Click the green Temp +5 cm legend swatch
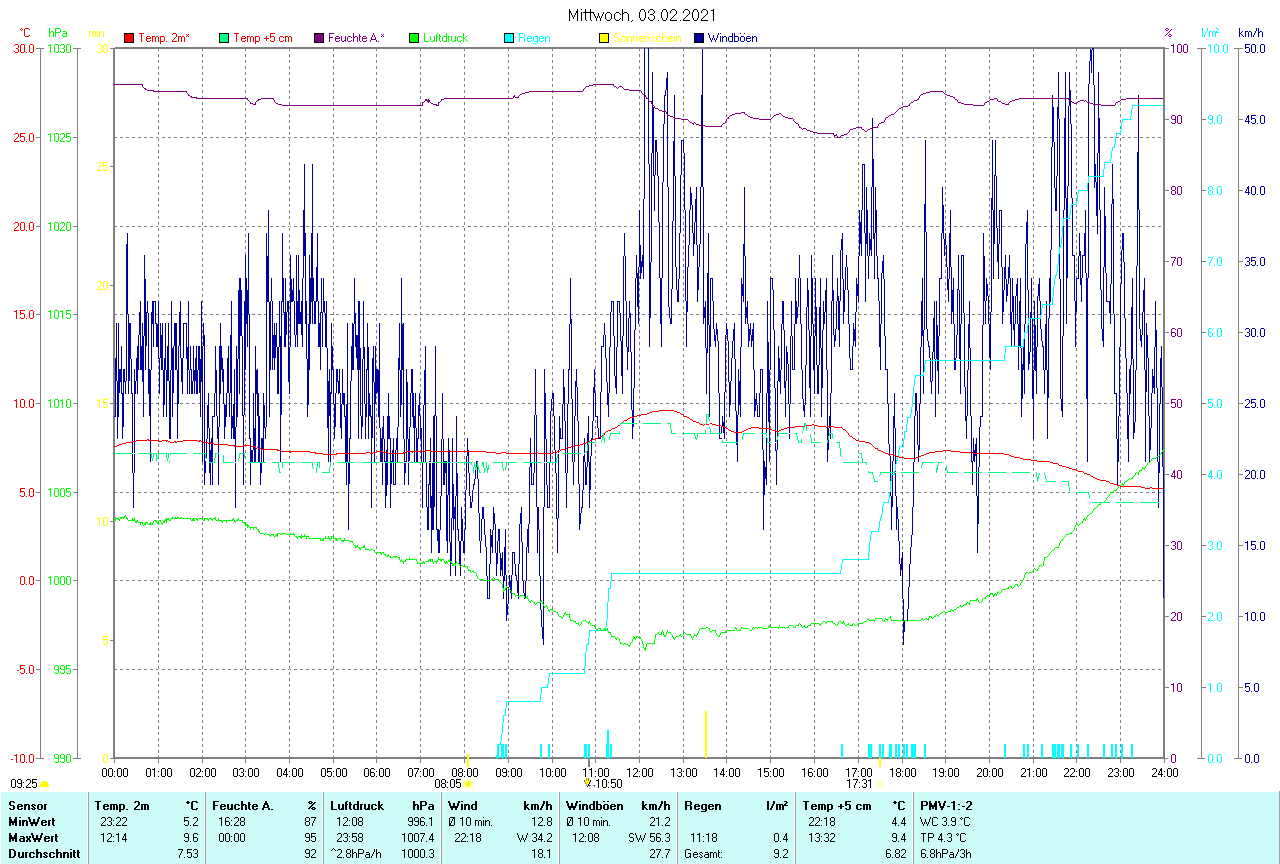Image resolution: width=1280 pixels, height=864 pixels. [224, 38]
